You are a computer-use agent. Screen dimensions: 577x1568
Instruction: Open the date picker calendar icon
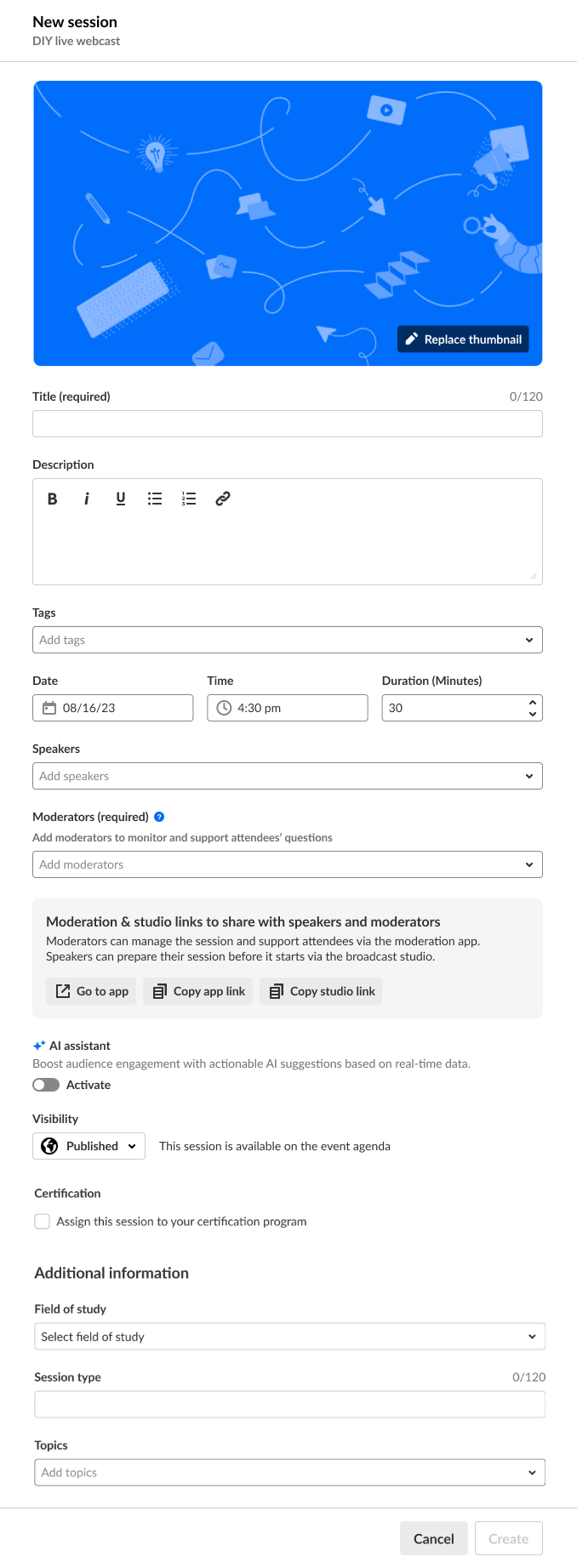click(49, 708)
